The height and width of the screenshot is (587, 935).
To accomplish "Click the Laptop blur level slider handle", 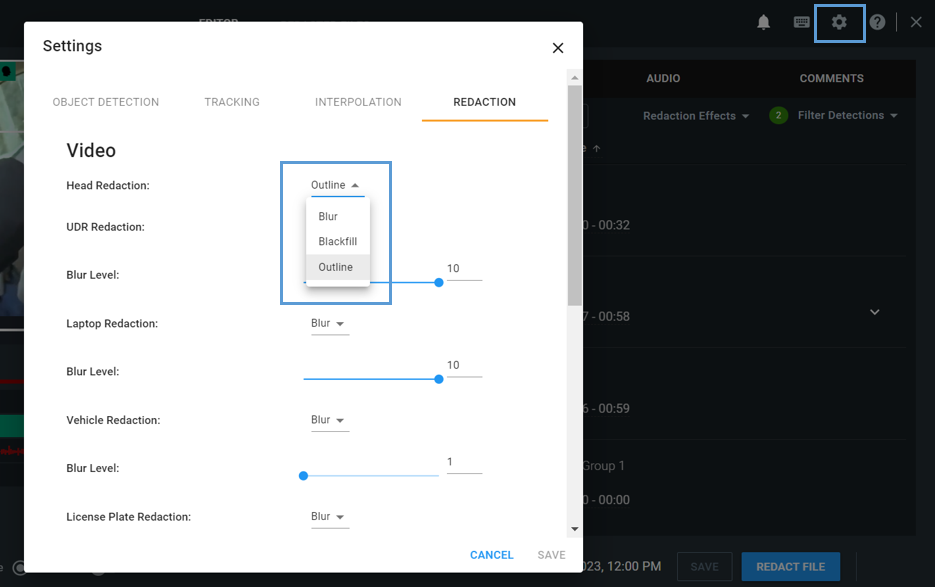I will [x=439, y=379].
